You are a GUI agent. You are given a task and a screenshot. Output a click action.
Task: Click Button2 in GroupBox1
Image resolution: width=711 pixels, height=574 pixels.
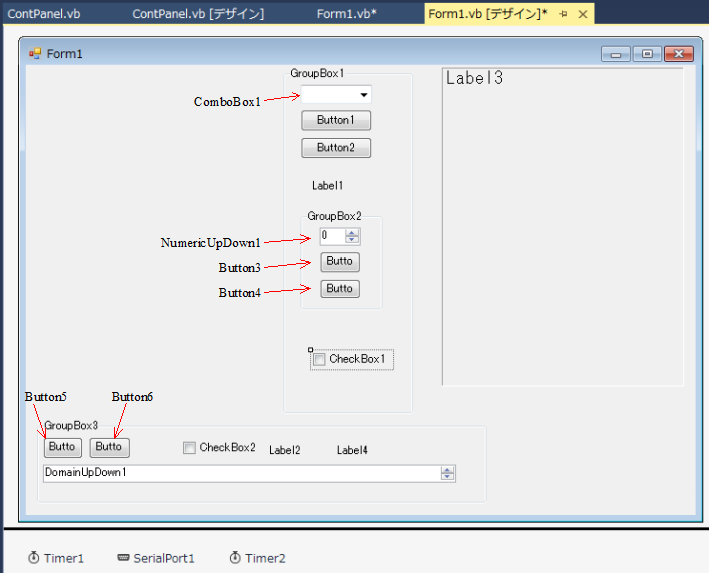click(x=336, y=148)
